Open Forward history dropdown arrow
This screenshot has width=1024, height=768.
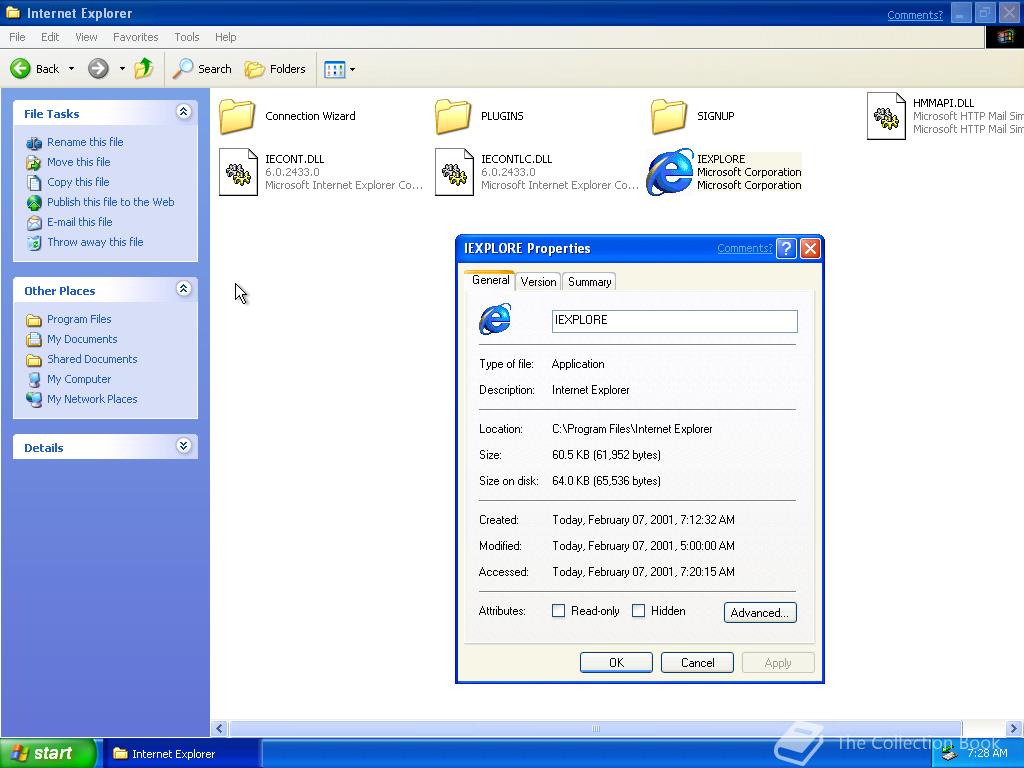[x=122, y=69]
